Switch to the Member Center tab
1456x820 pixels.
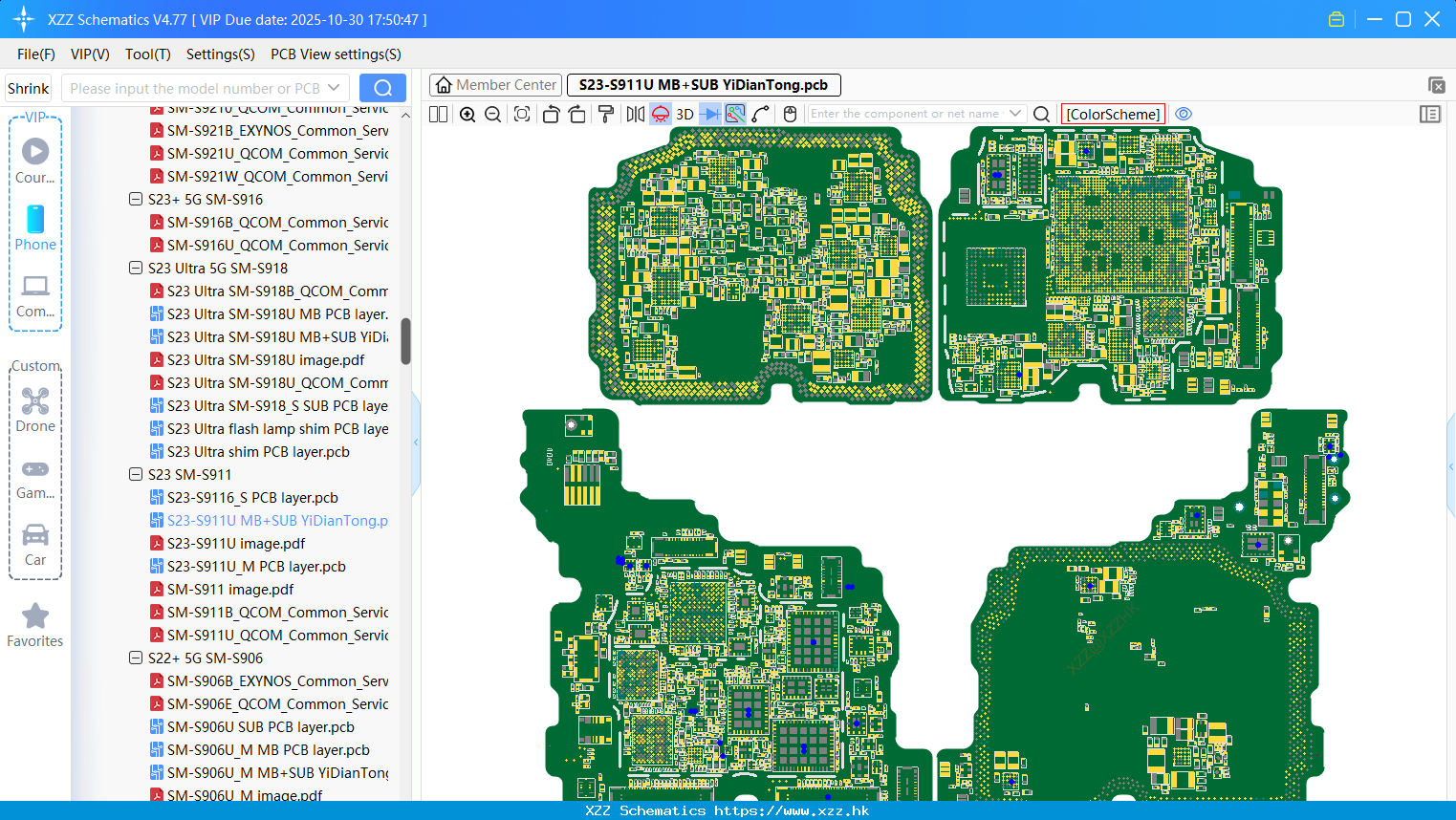(x=496, y=85)
